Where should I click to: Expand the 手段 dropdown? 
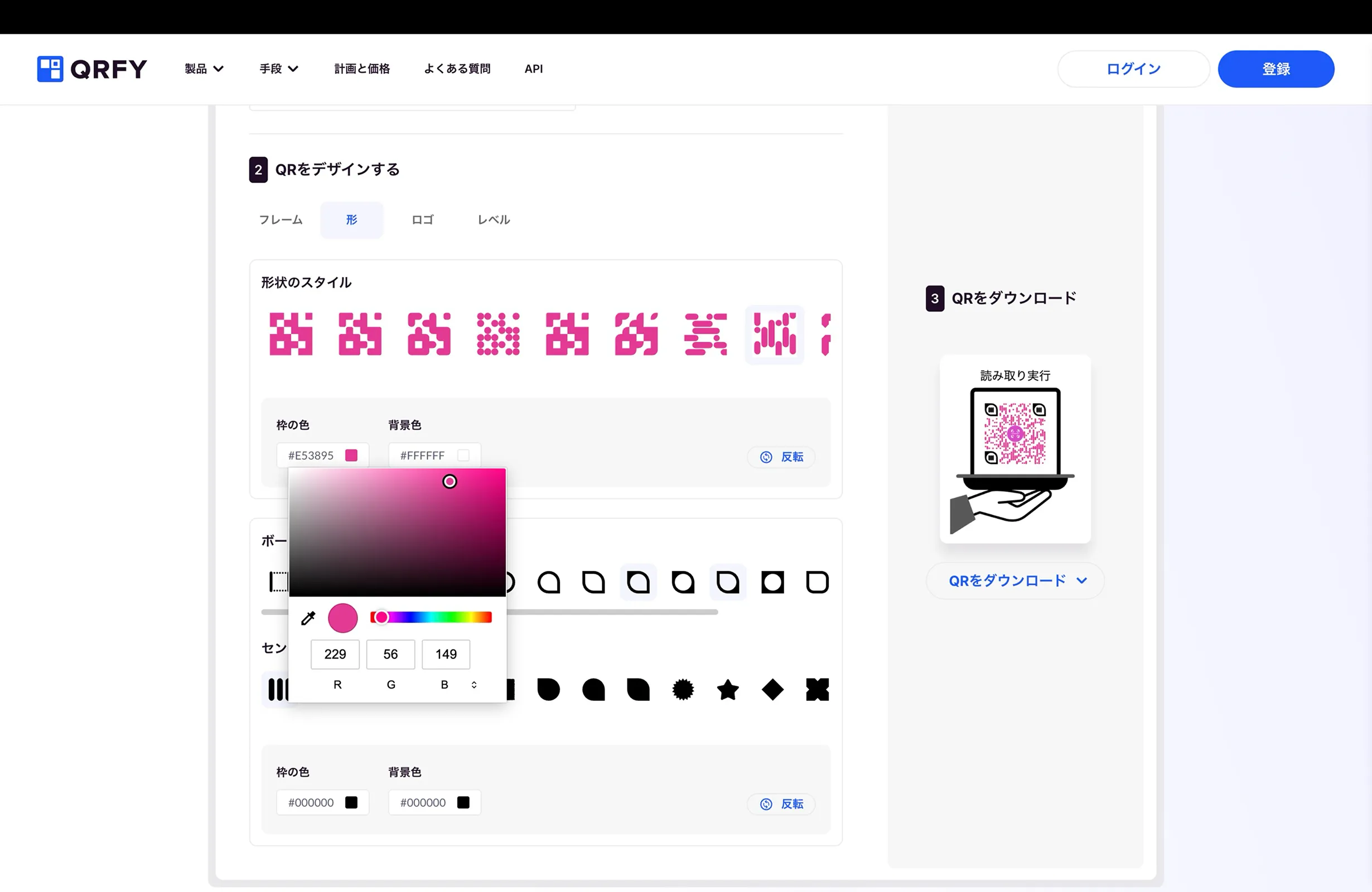pyautogui.click(x=278, y=69)
